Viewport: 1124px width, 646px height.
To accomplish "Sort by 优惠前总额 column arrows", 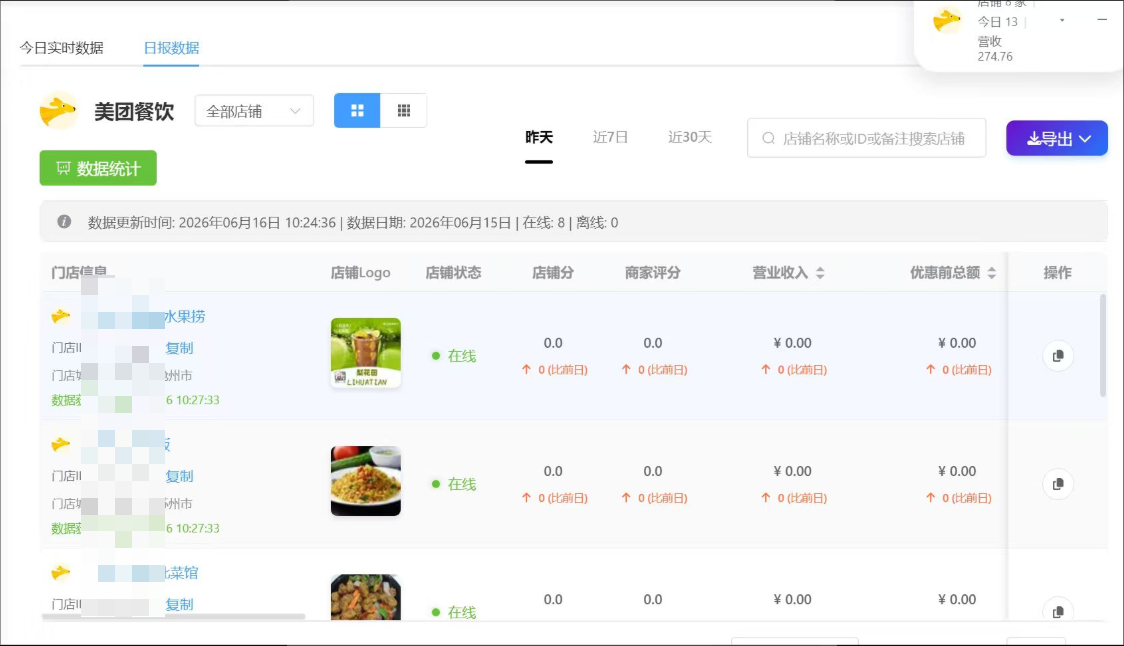I will click(x=991, y=273).
